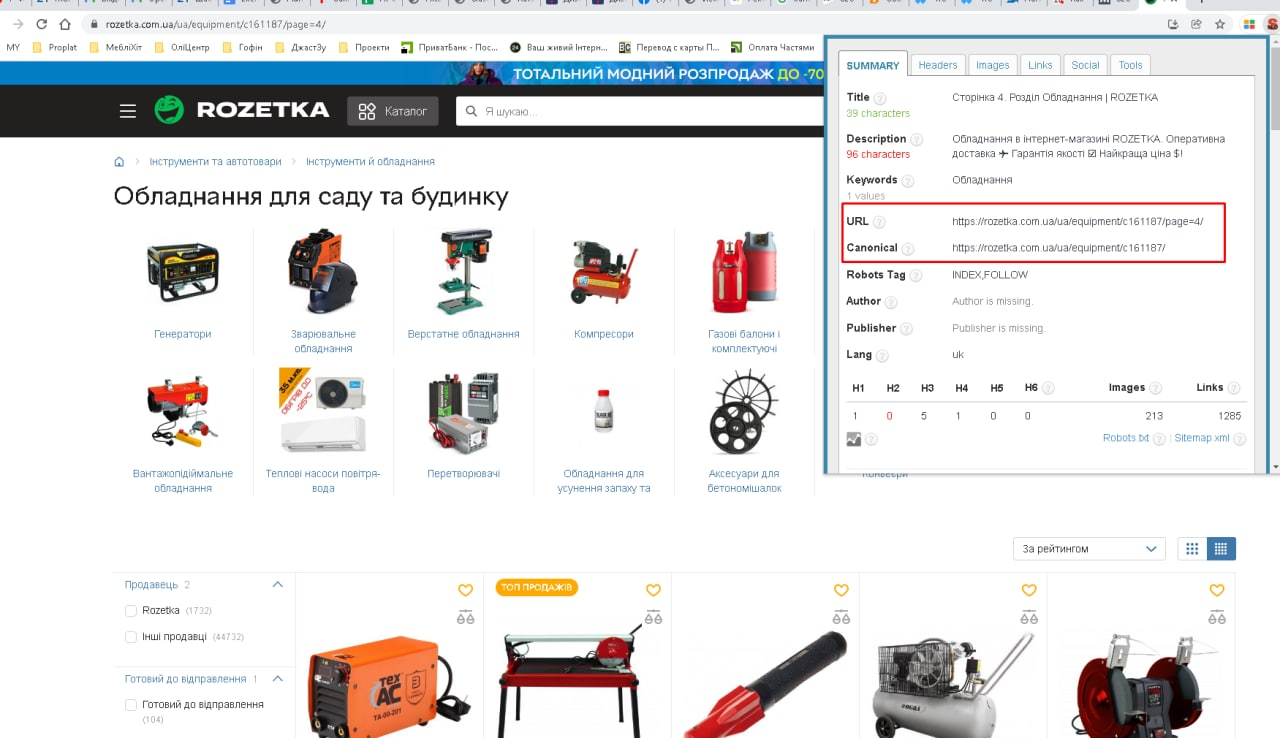Open the Зварювальне обладнання category
This screenshot has width=1280, height=738.
pos(325,341)
